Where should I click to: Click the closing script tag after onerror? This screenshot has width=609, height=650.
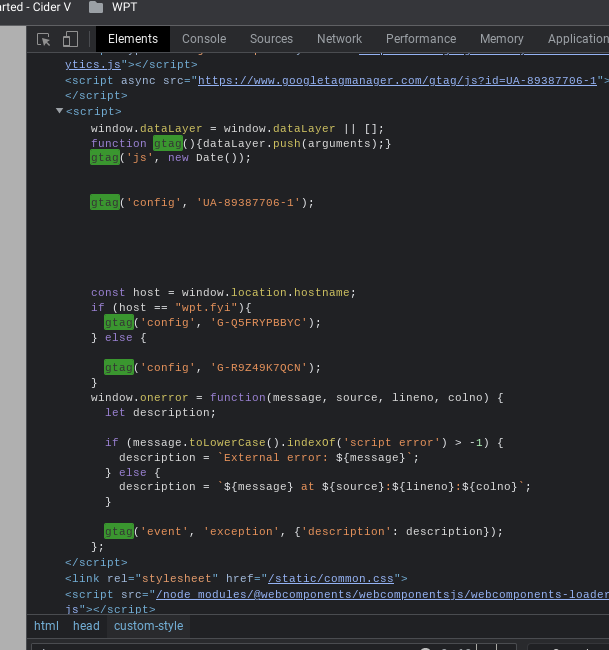point(96,563)
